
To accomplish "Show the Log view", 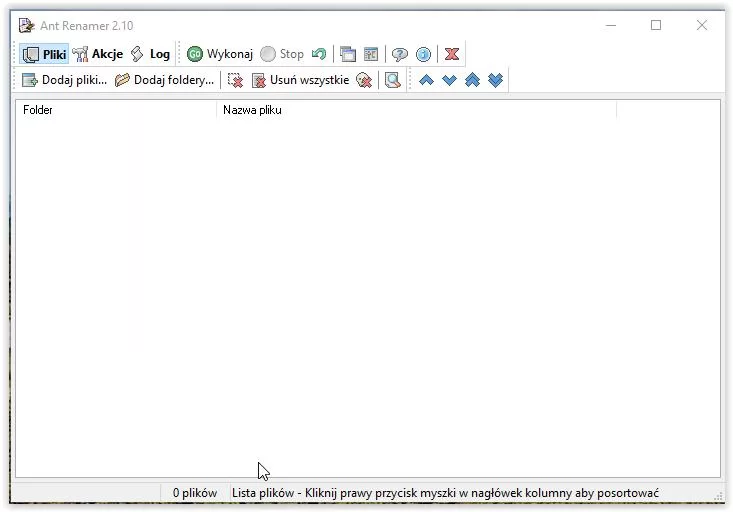I will [150, 54].
